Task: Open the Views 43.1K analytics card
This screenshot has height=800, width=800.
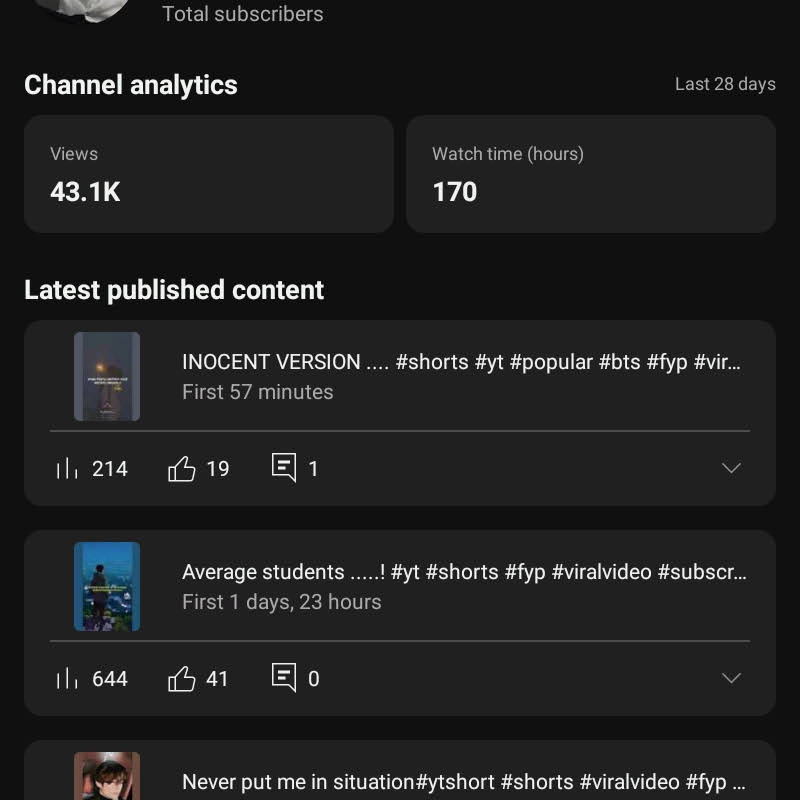Action: point(209,174)
